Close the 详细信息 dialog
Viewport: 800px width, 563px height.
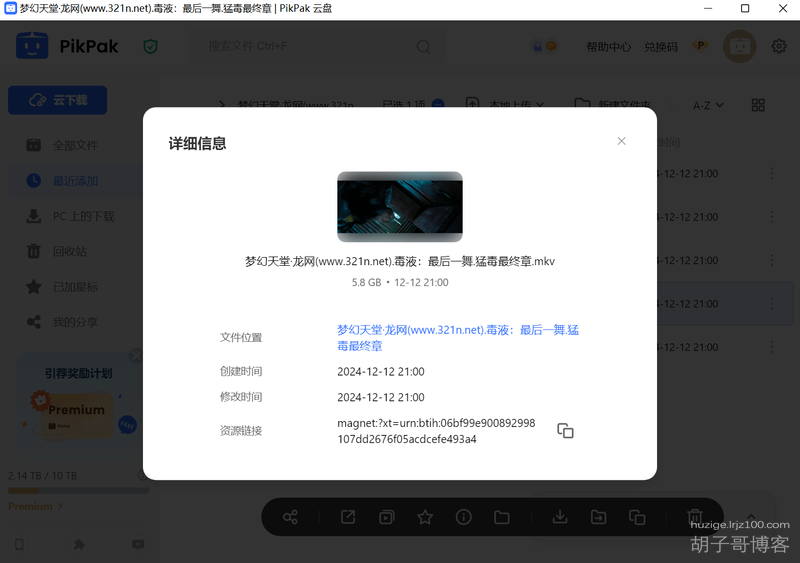click(621, 141)
